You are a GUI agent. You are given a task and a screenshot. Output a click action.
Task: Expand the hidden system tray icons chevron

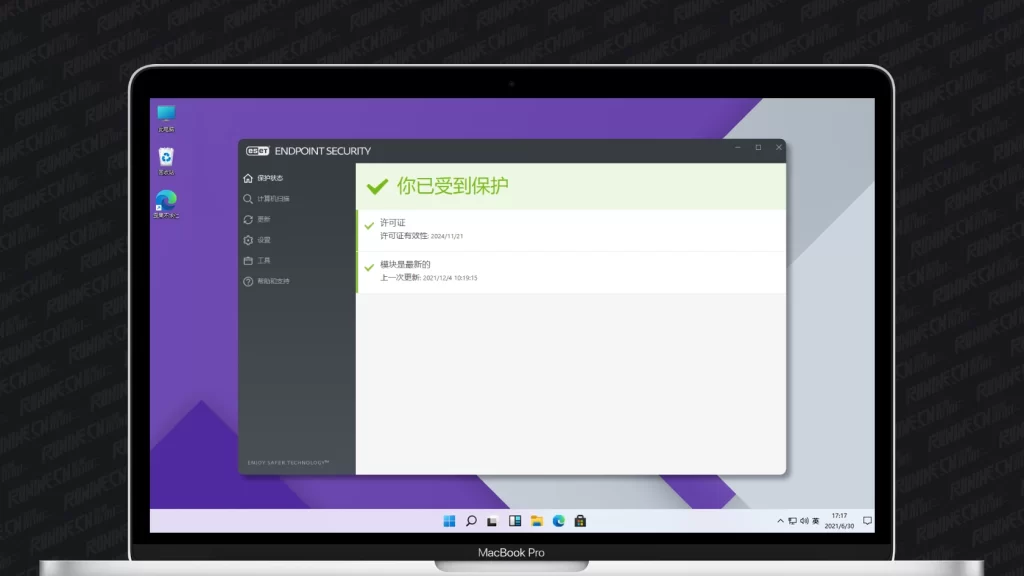click(x=780, y=521)
